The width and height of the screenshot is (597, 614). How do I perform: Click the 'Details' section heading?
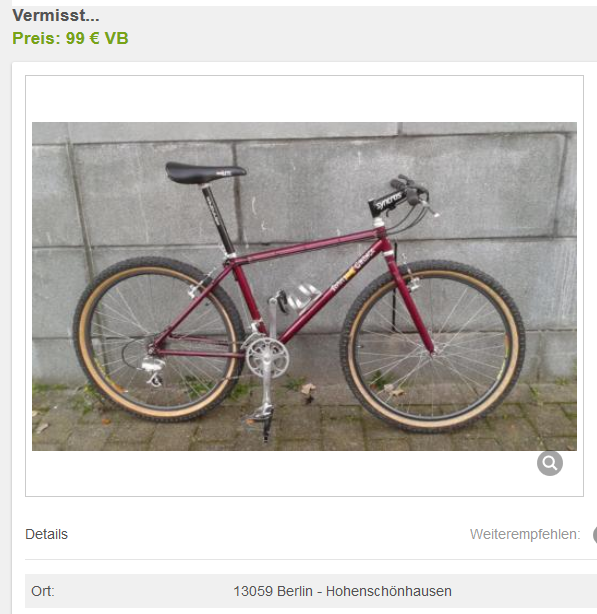click(x=46, y=535)
